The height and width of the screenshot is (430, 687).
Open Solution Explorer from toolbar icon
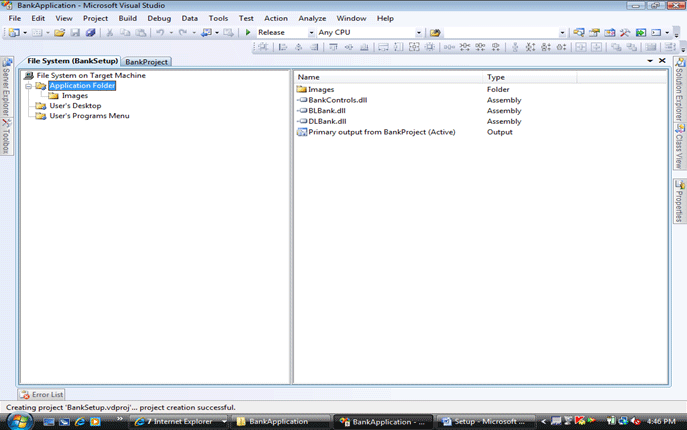coord(579,32)
